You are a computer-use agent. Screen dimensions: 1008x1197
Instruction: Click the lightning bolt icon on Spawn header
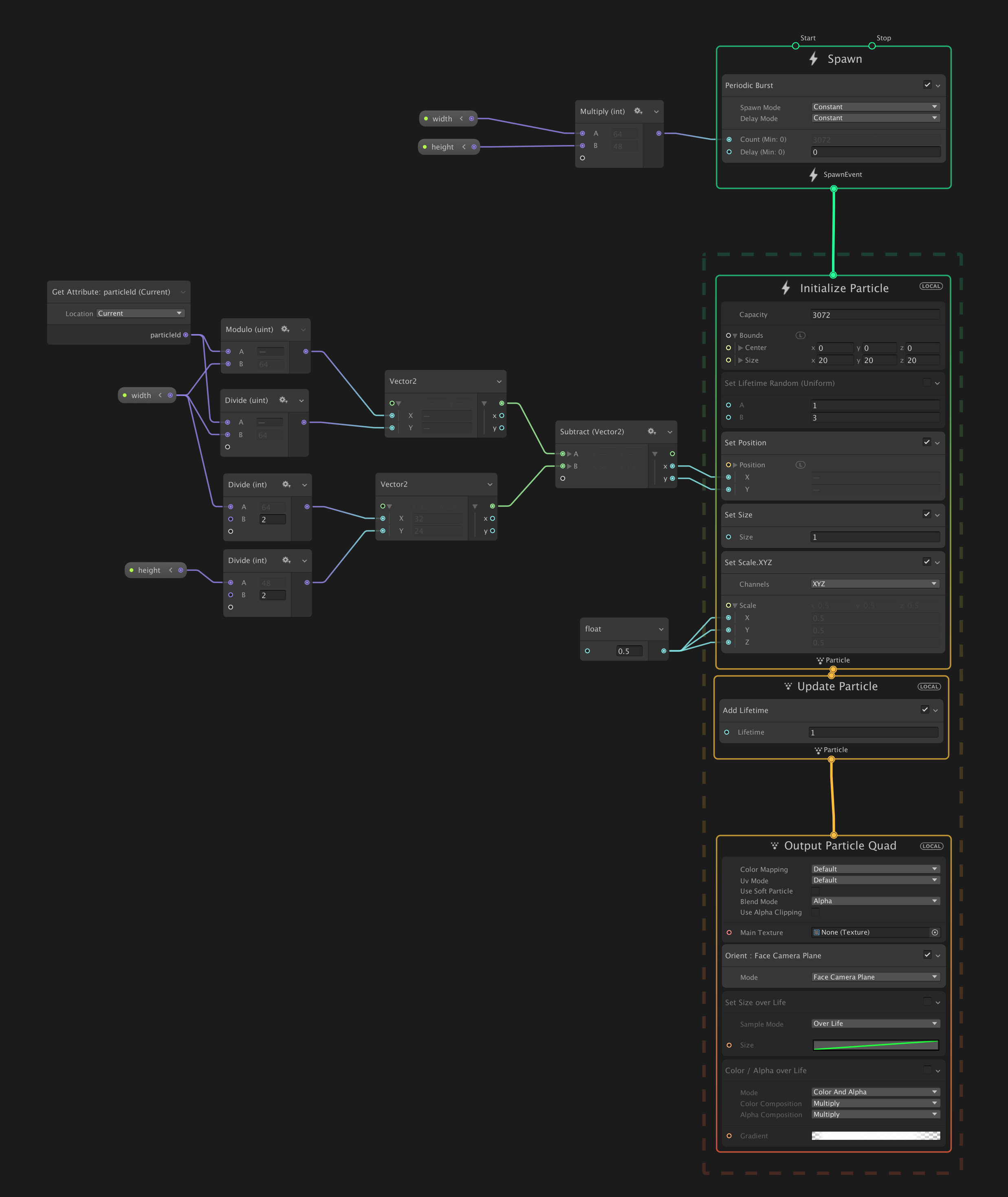click(x=814, y=59)
